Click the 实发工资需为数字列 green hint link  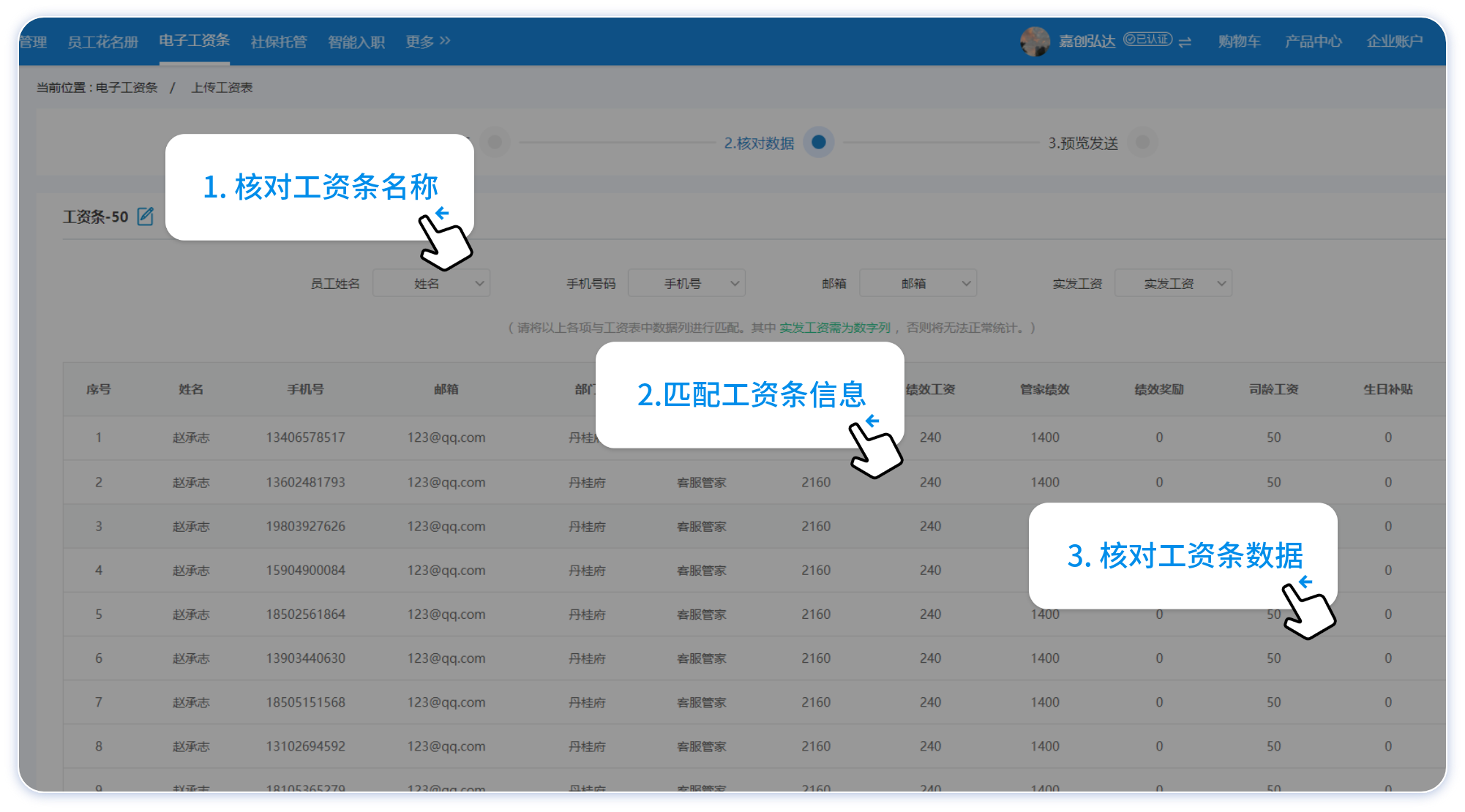pyautogui.click(x=835, y=328)
